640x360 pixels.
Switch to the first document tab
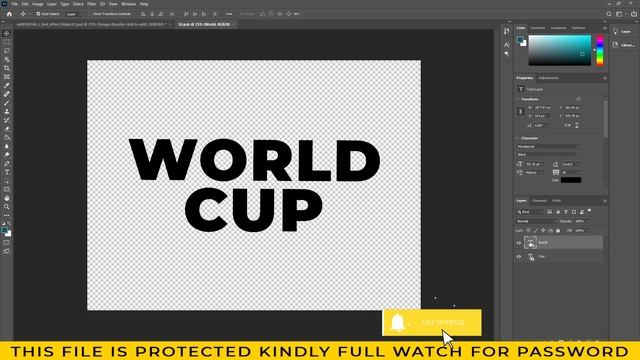point(92,24)
